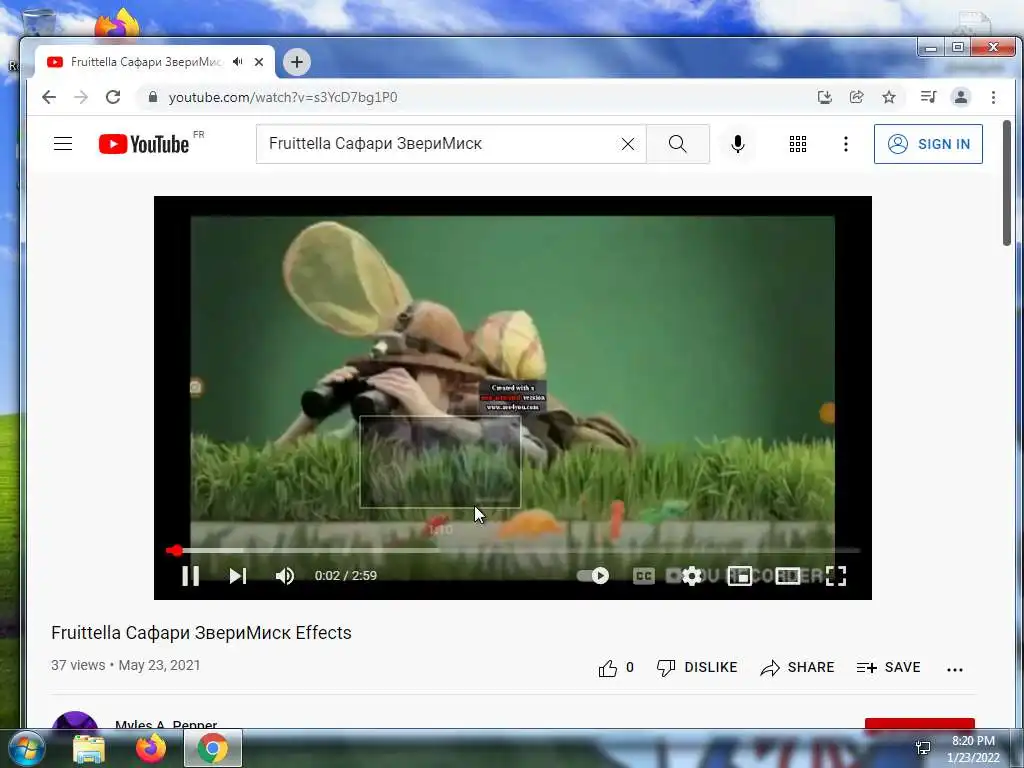Mute the video player volume
The height and width of the screenshot is (768, 1024).
285,575
